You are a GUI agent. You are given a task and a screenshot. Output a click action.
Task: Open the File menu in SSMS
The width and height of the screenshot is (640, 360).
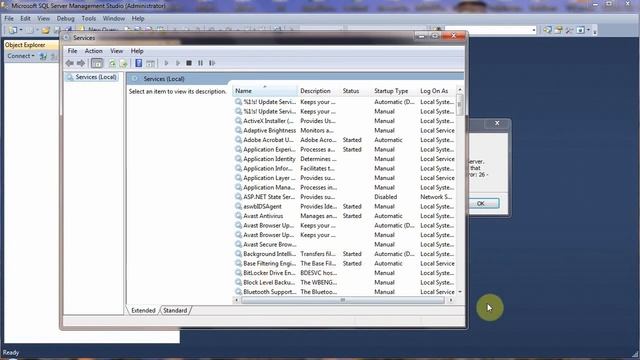[9, 18]
